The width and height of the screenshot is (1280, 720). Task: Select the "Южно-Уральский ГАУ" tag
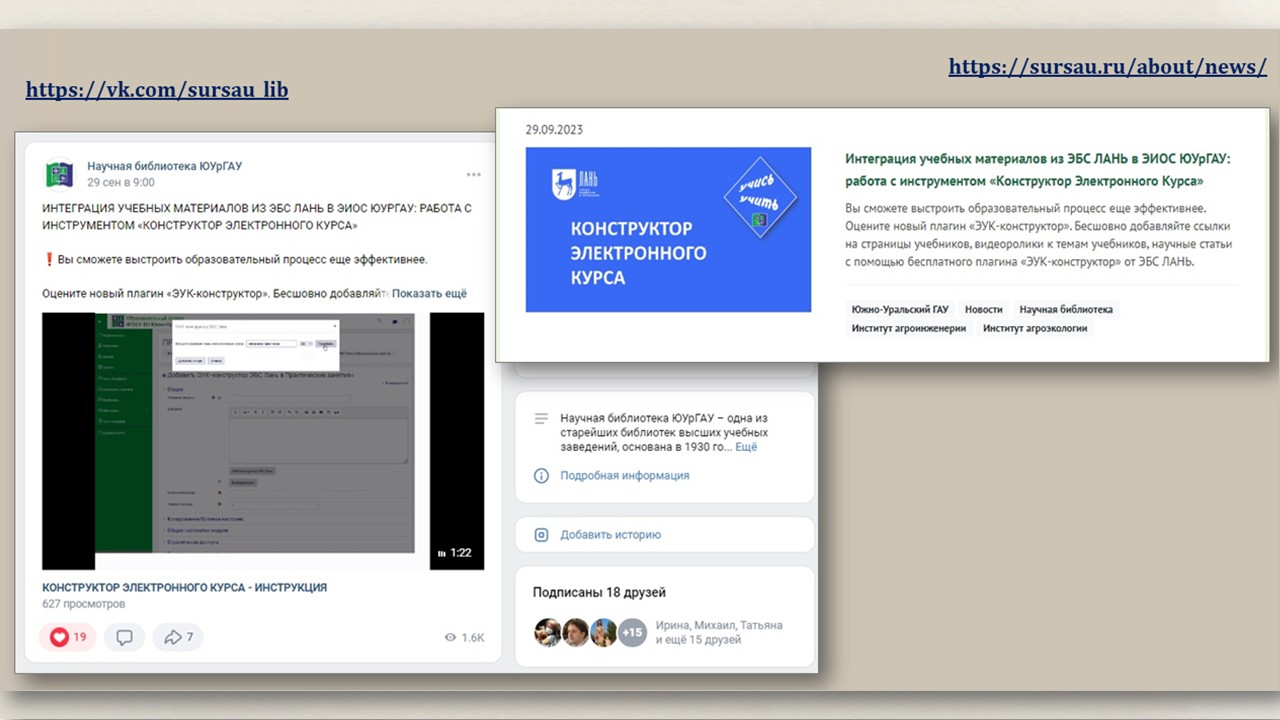[900, 310]
